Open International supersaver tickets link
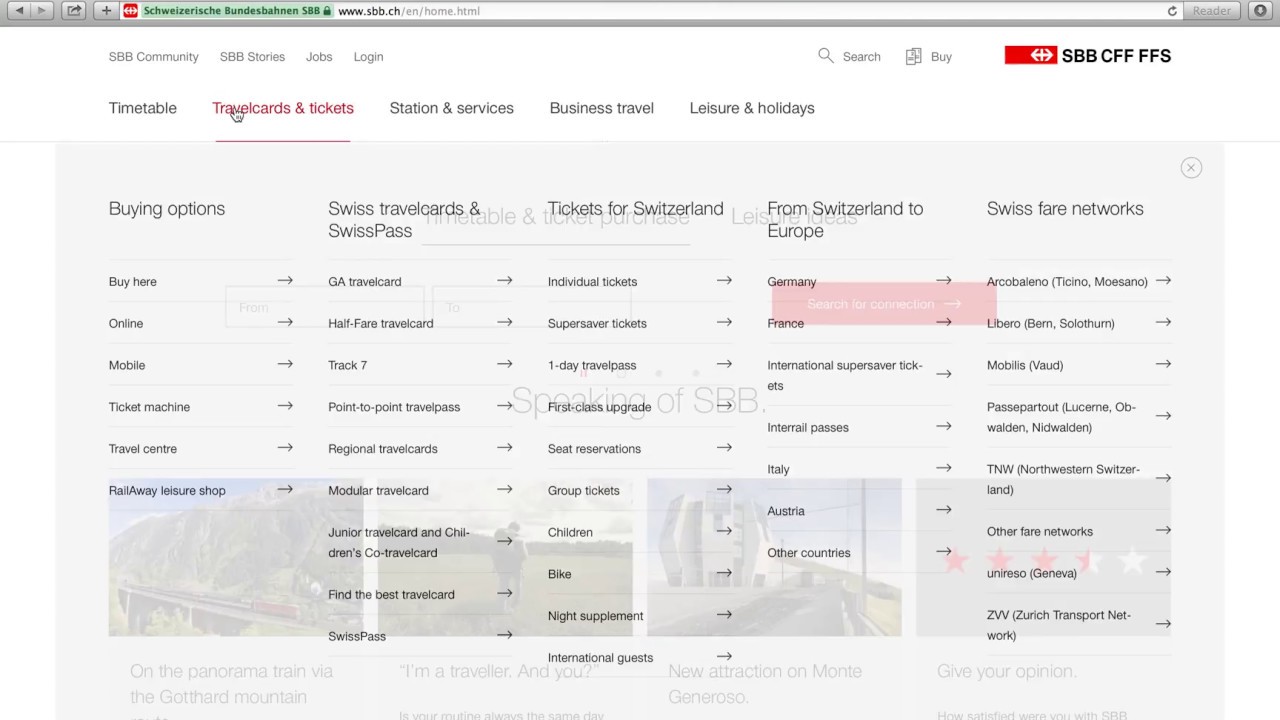The image size is (1280, 720). (x=845, y=375)
